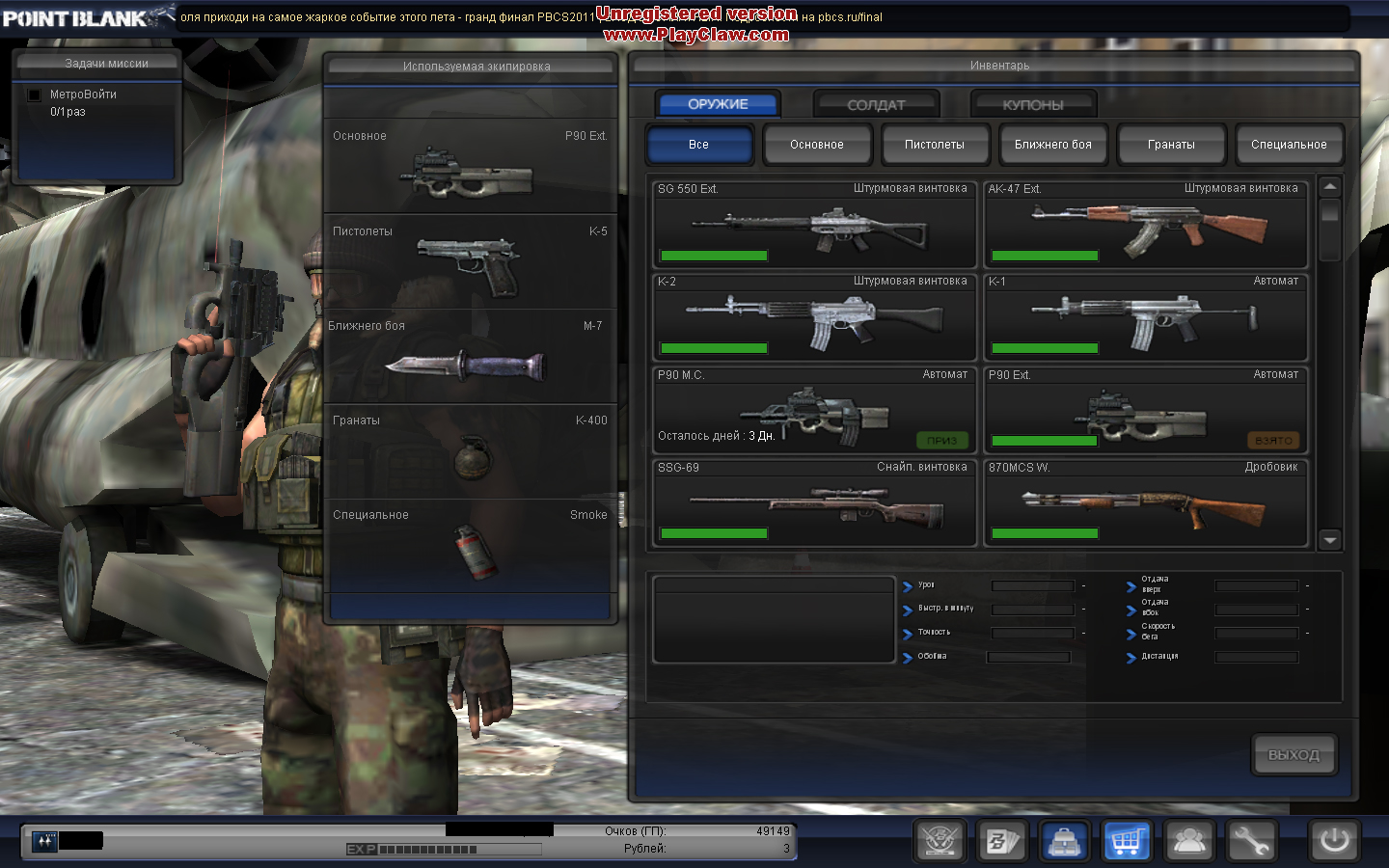Image resolution: width=1389 pixels, height=868 pixels.
Task: Open the PB mission cards icon
Action: pyautogui.click(x=1001, y=841)
